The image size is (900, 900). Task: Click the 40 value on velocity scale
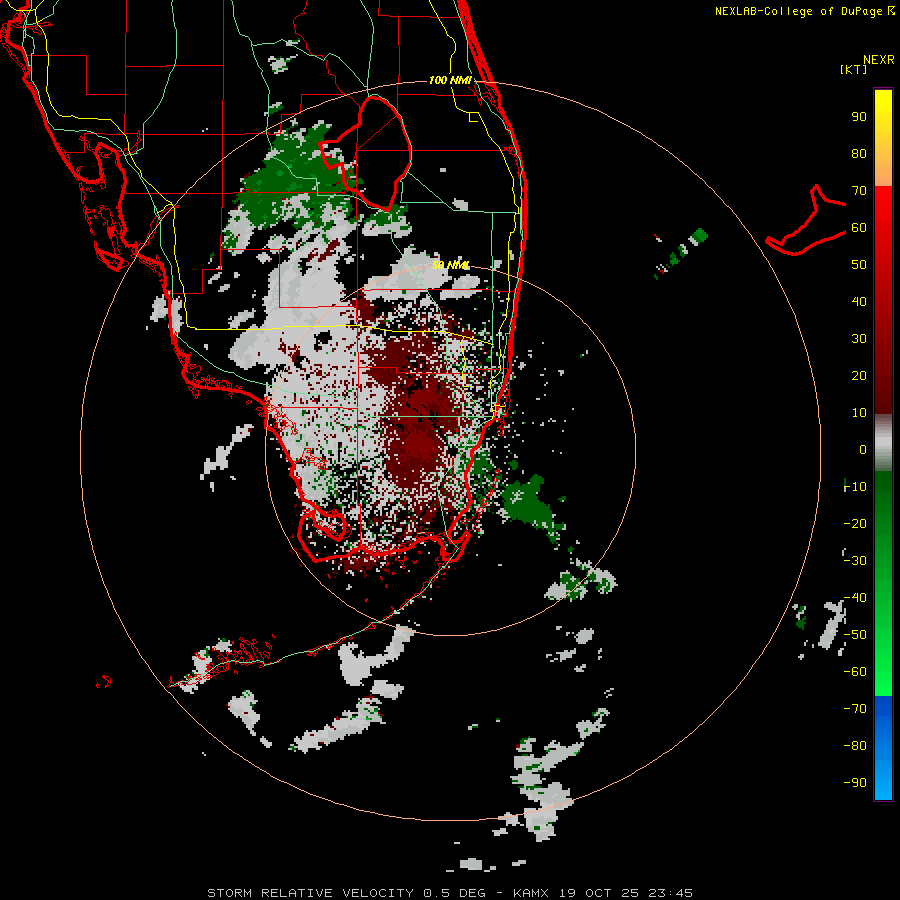pos(859,301)
